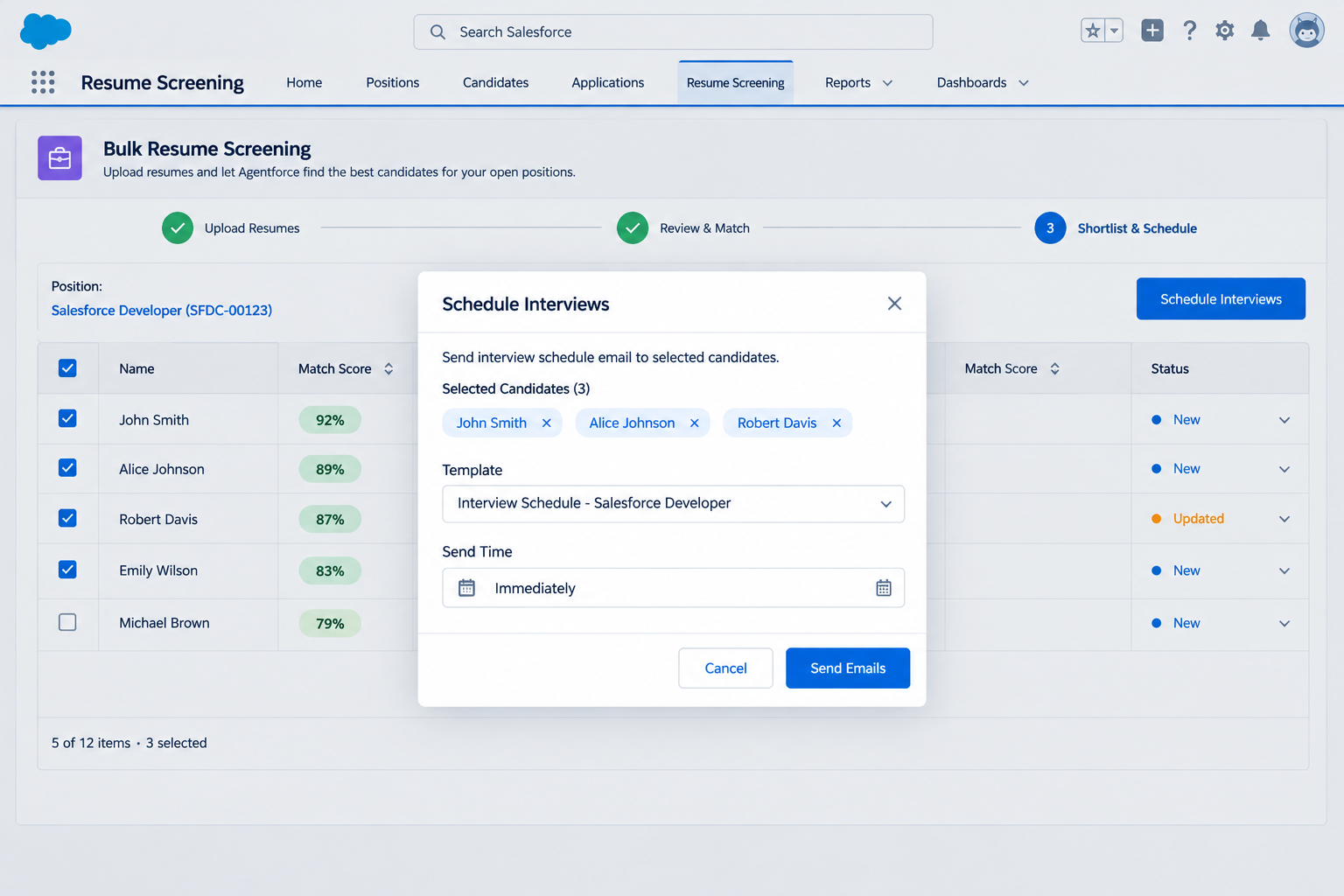Sort by the right Match Score column
The height and width of the screenshot is (896, 1344).
coord(1054,368)
